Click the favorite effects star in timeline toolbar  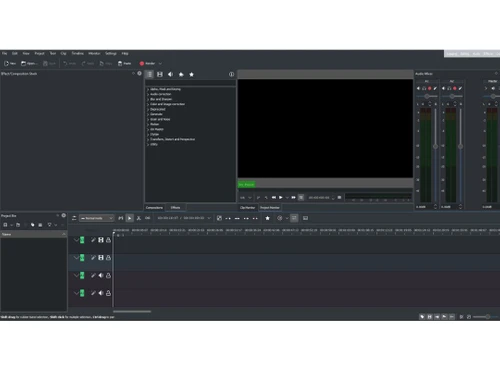click(267, 218)
